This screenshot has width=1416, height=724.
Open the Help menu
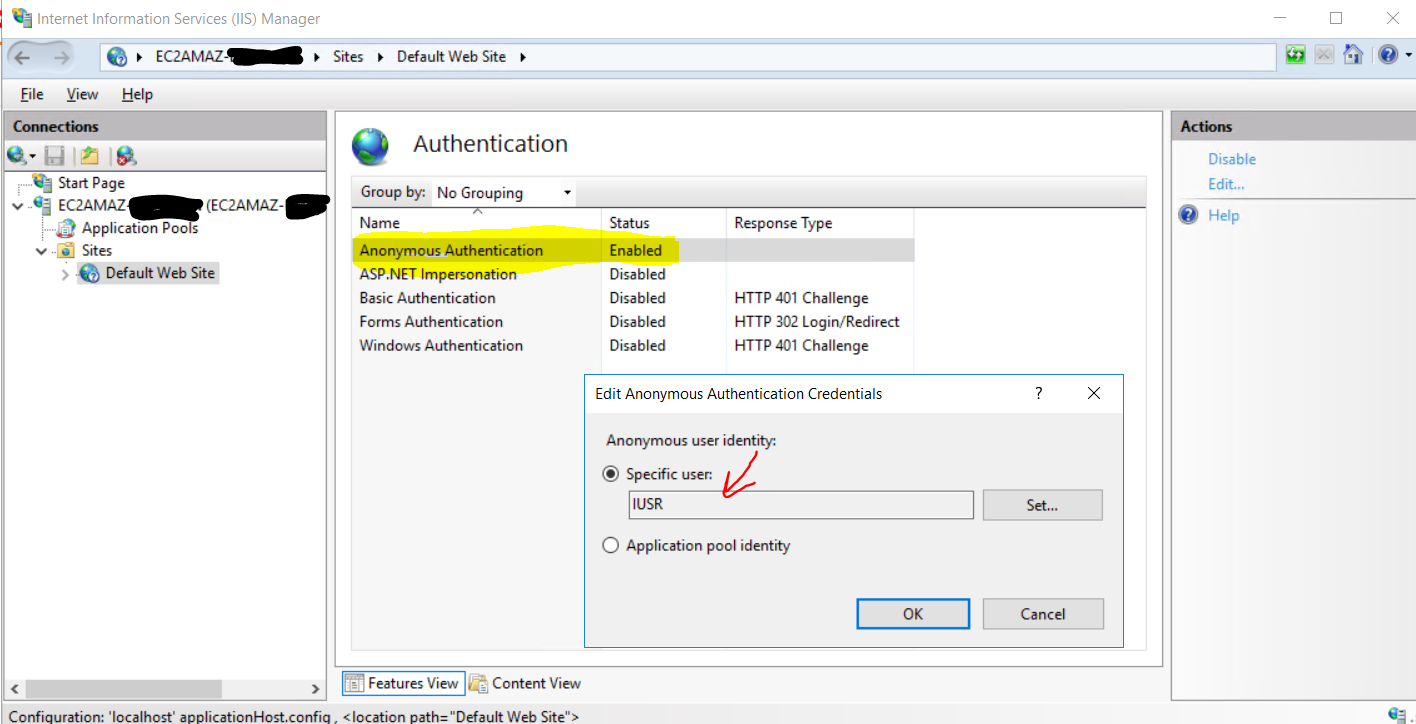(137, 94)
